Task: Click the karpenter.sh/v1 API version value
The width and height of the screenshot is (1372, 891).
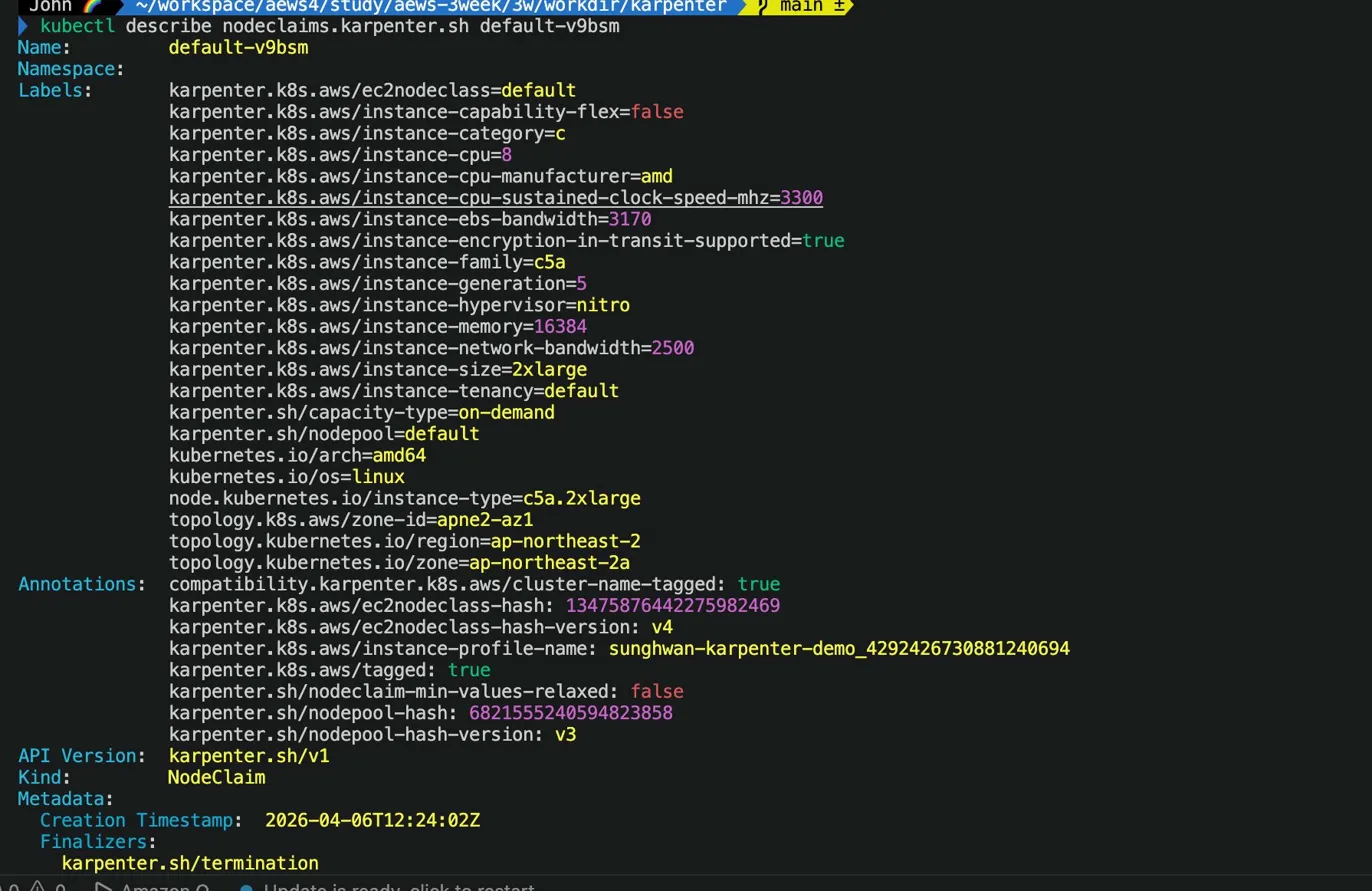Action: 249,756
